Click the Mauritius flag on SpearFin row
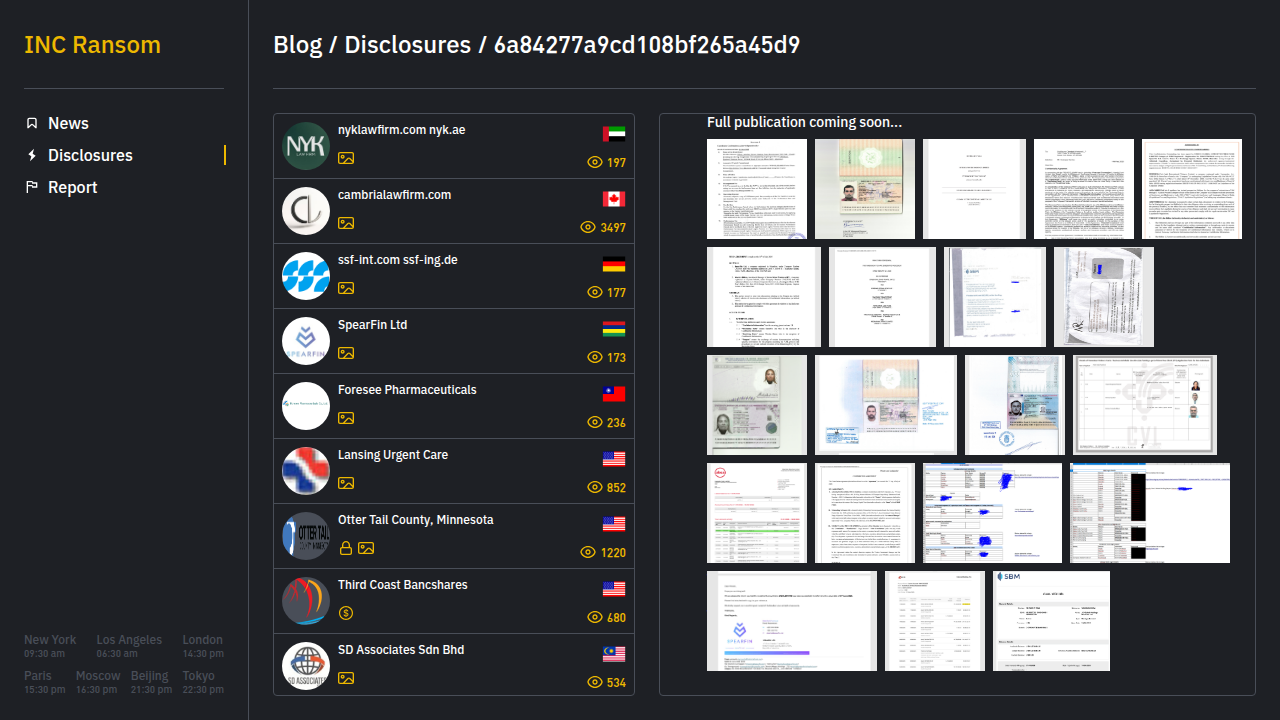The height and width of the screenshot is (720, 1280). [614, 329]
